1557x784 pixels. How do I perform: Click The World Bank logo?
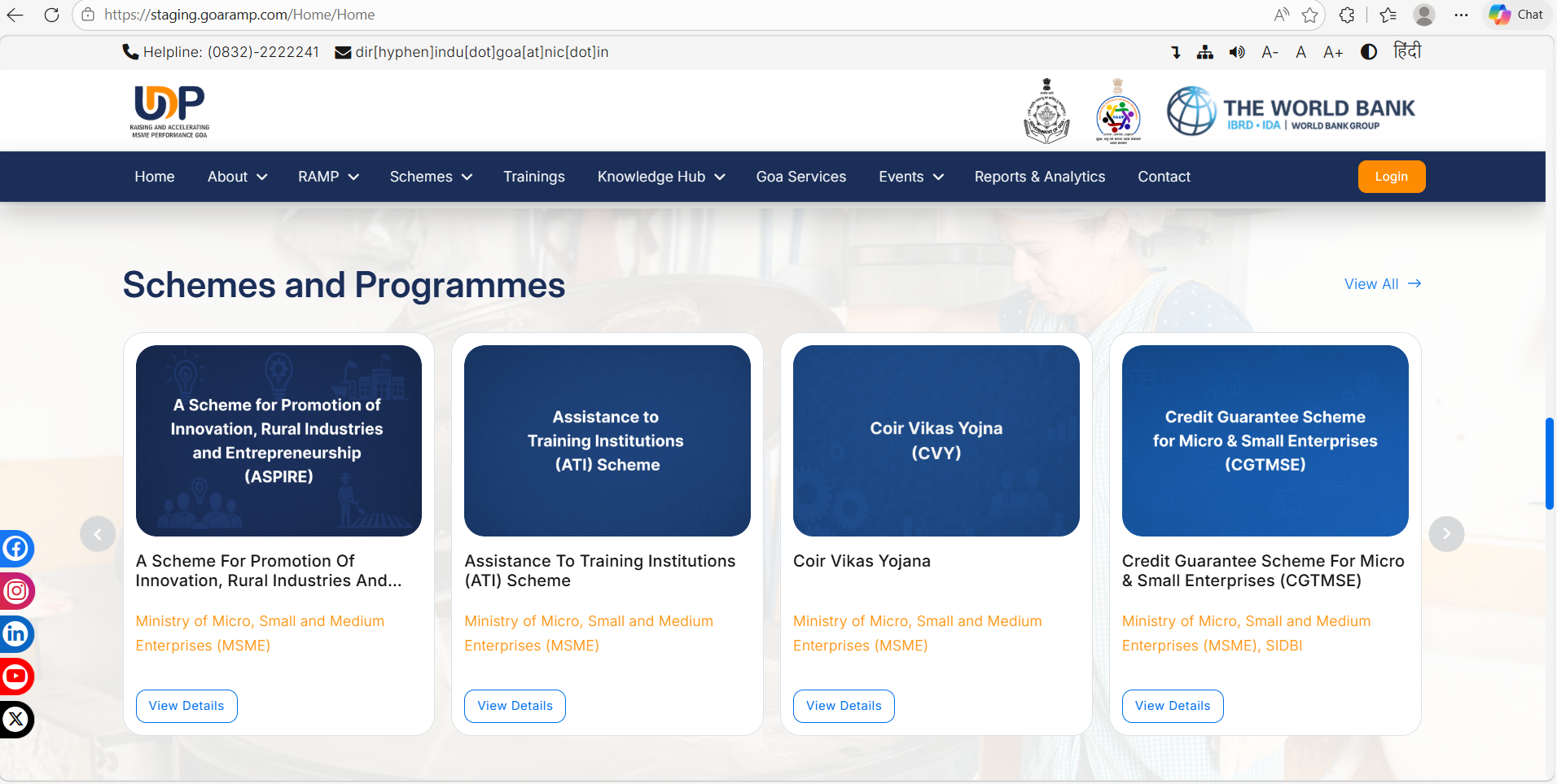[x=1291, y=112]
